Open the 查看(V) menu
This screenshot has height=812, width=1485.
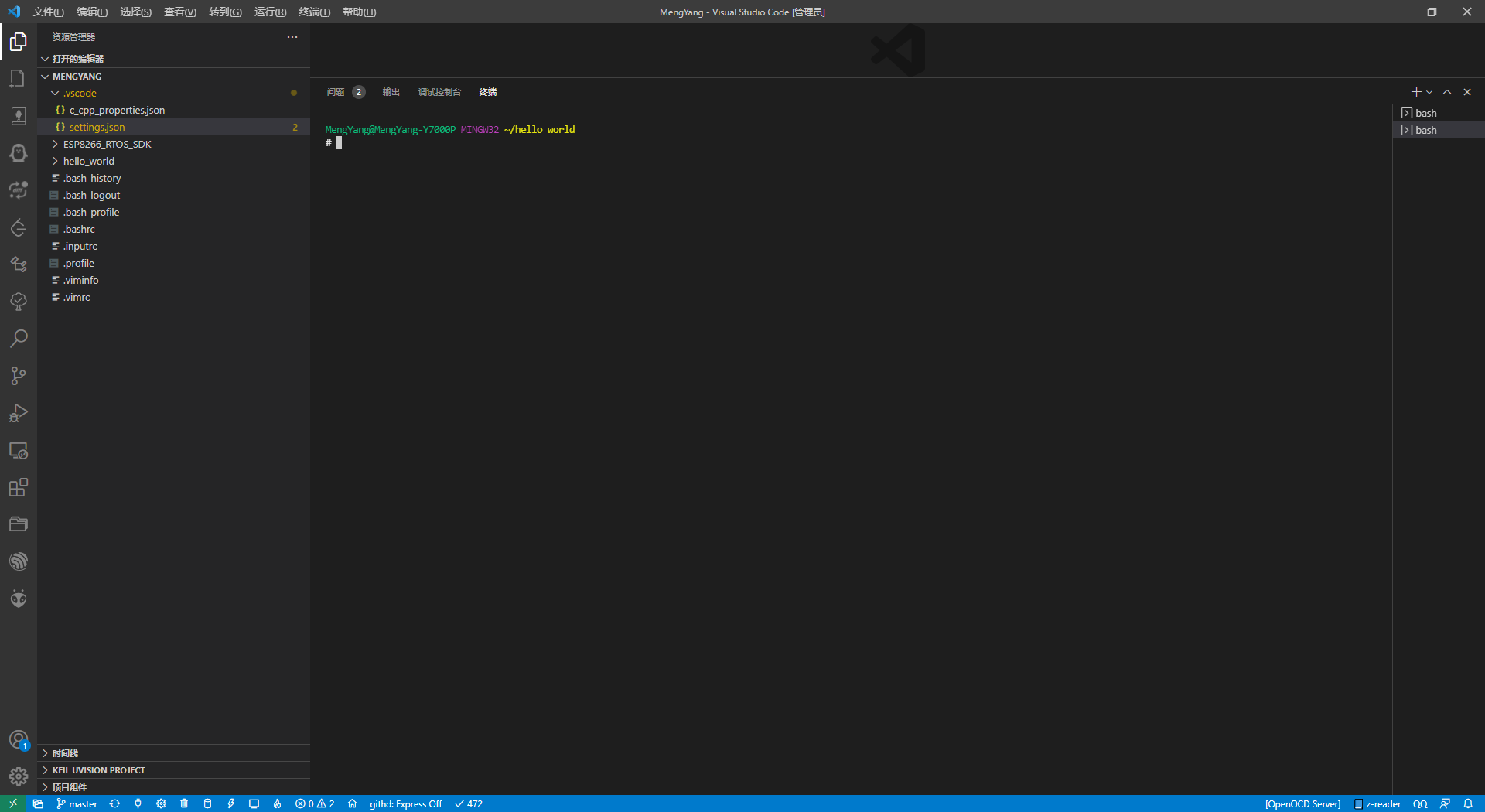180,12
